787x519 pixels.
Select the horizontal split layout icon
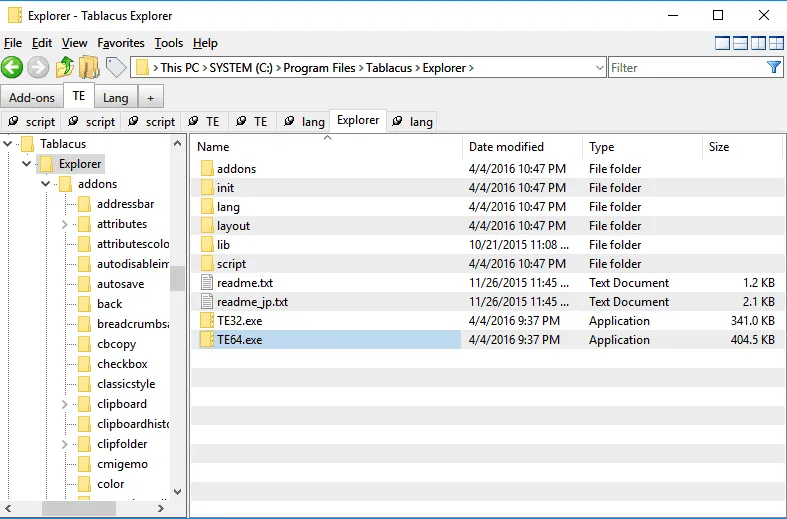pos(741,43)
